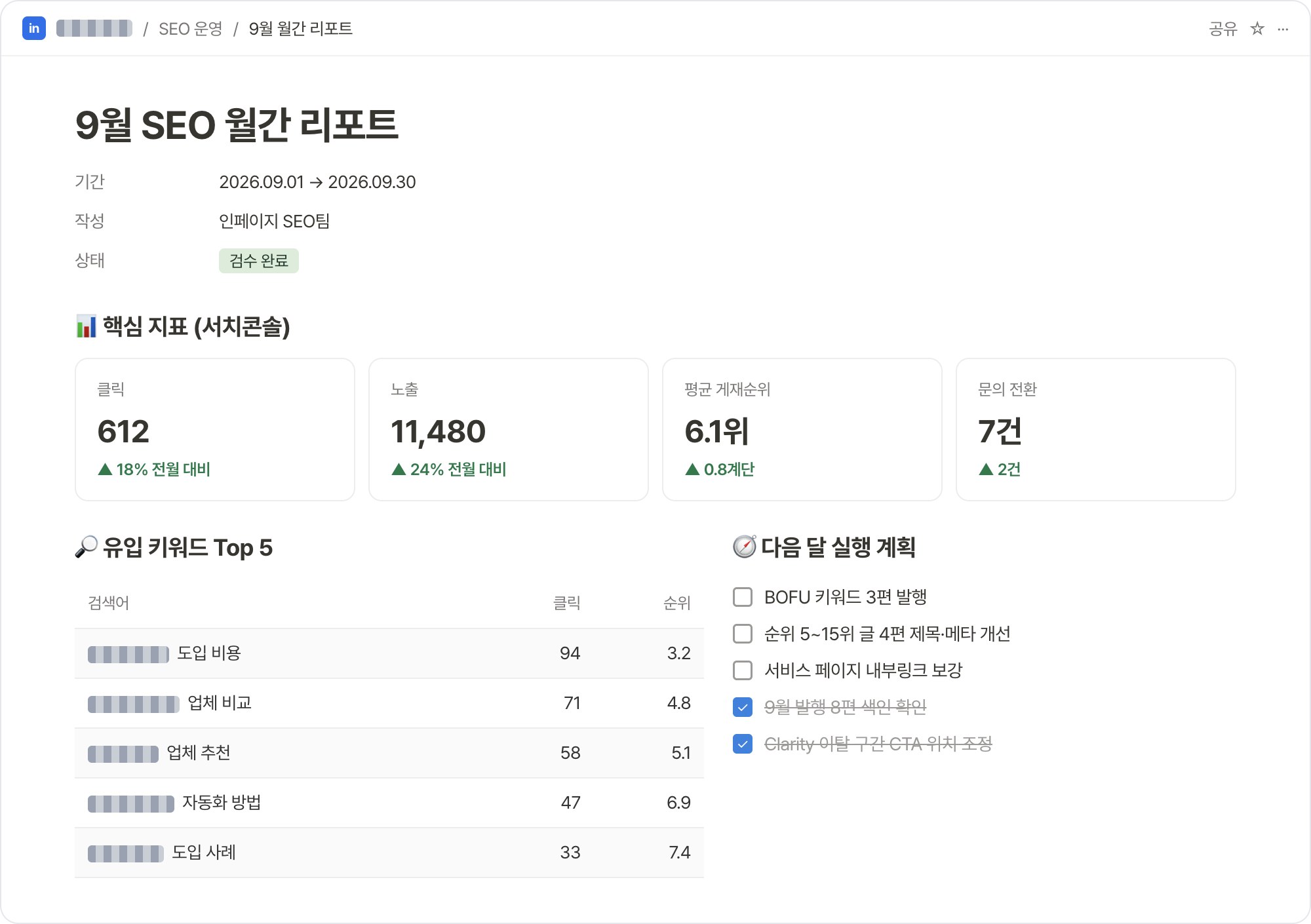Viewport: 1311px width, 924px height.
Task: Open the three-dot more options menu
Action: click(1283, 29)
